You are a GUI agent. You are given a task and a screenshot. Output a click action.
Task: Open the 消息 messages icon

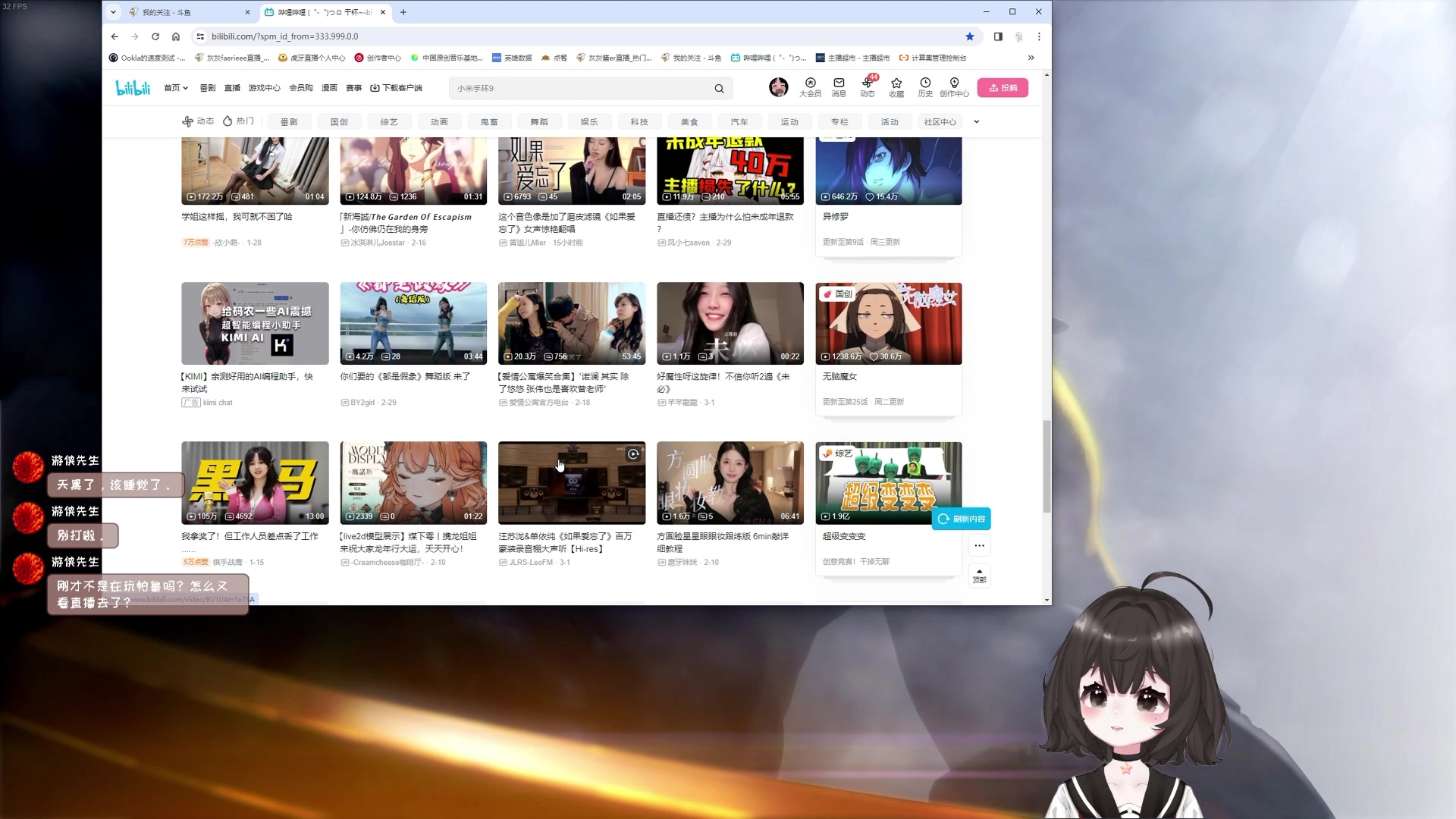(839, 87)
